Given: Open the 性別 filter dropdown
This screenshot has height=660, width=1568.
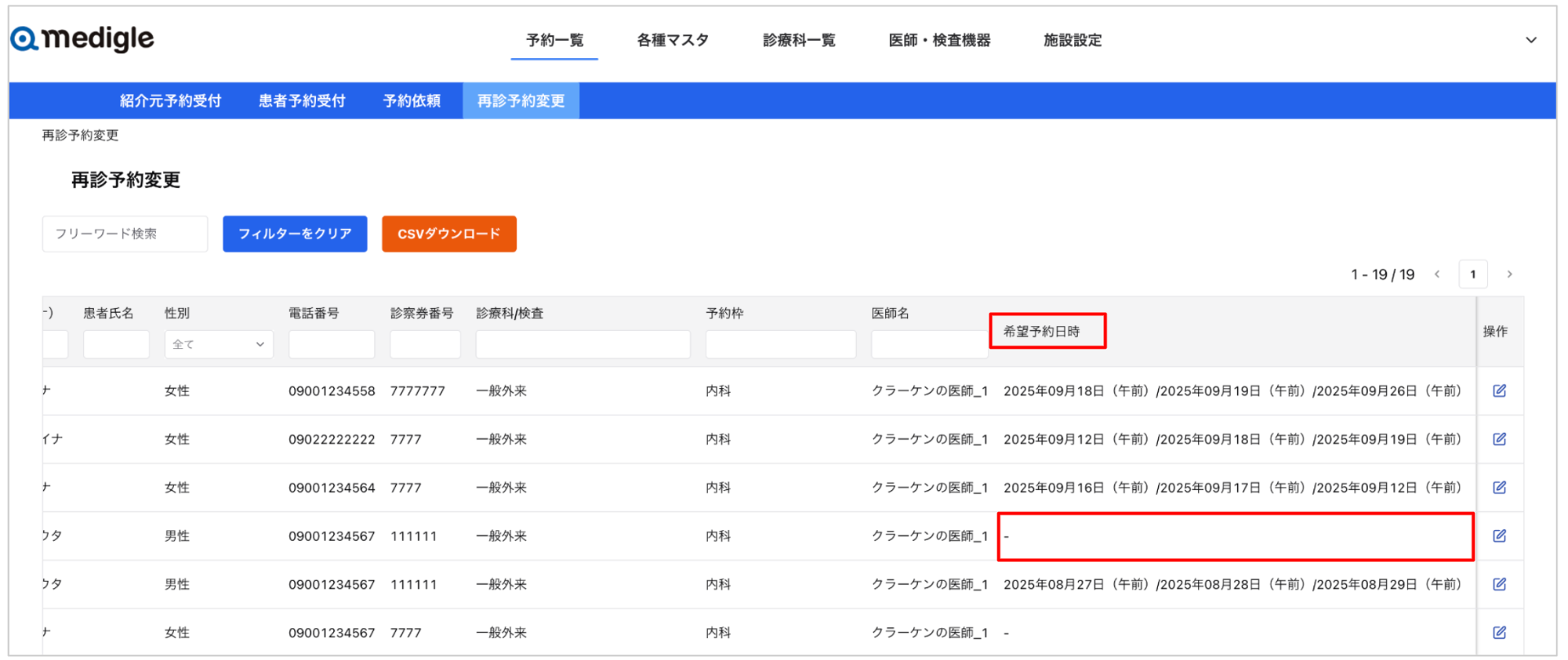Looking at the screenshot, I should pos(219,344).
